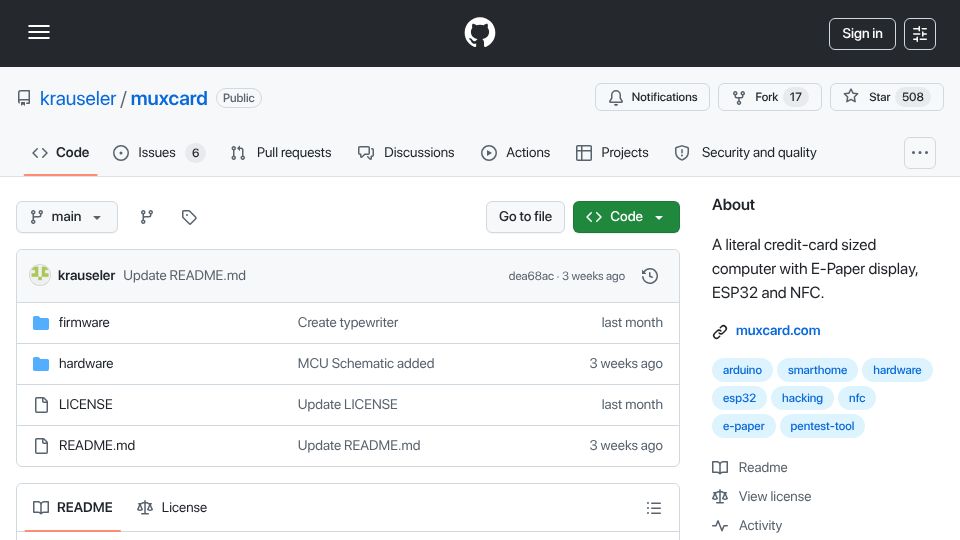Open the hardware folder in file list
This screenshot has height=540, width=960.
pos(86,364)
